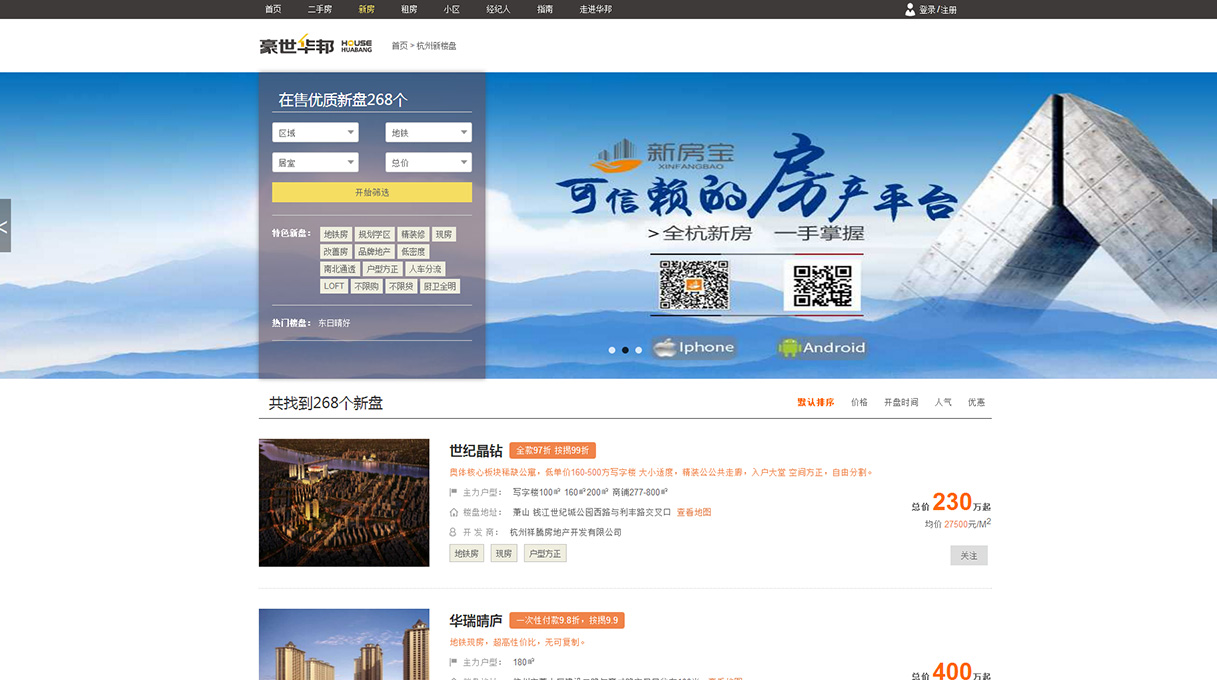Open 租房 in the top navigation
1217x680 pixels.
409,9
